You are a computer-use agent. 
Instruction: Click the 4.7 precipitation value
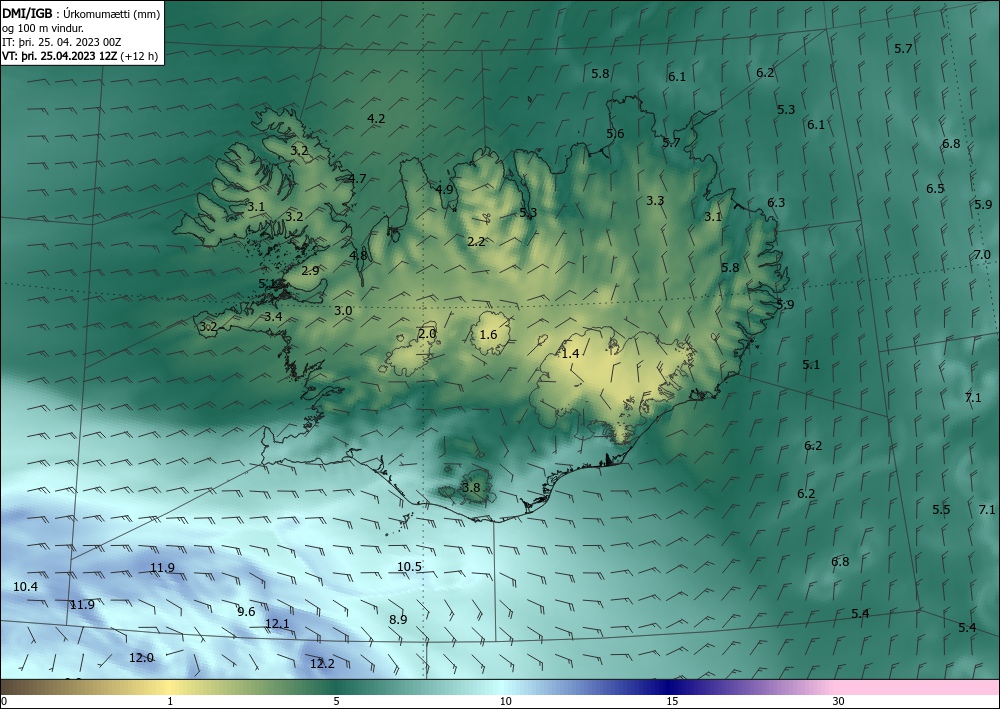pos(357,179)
